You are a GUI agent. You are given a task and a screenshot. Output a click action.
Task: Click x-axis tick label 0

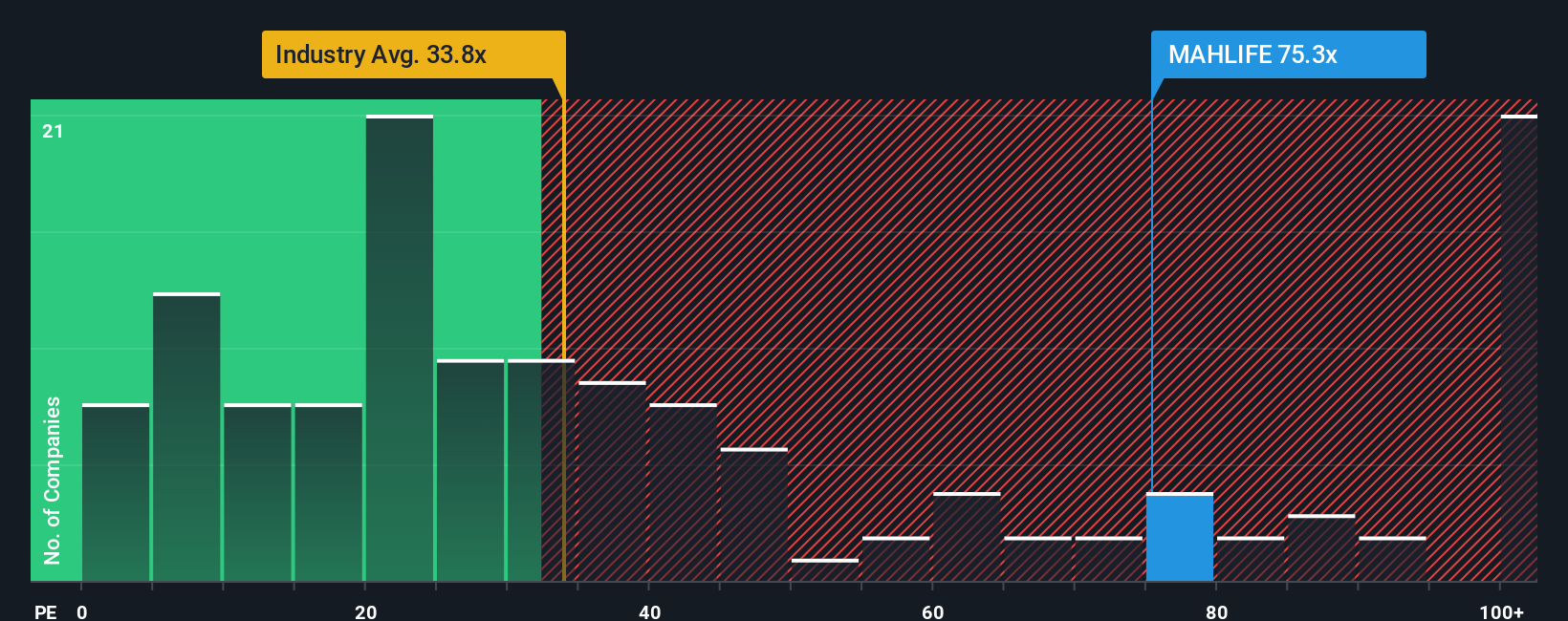82,611
